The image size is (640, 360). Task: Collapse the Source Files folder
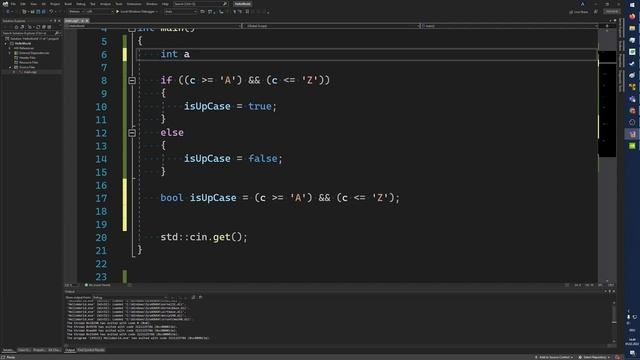[x=10, y=67]
